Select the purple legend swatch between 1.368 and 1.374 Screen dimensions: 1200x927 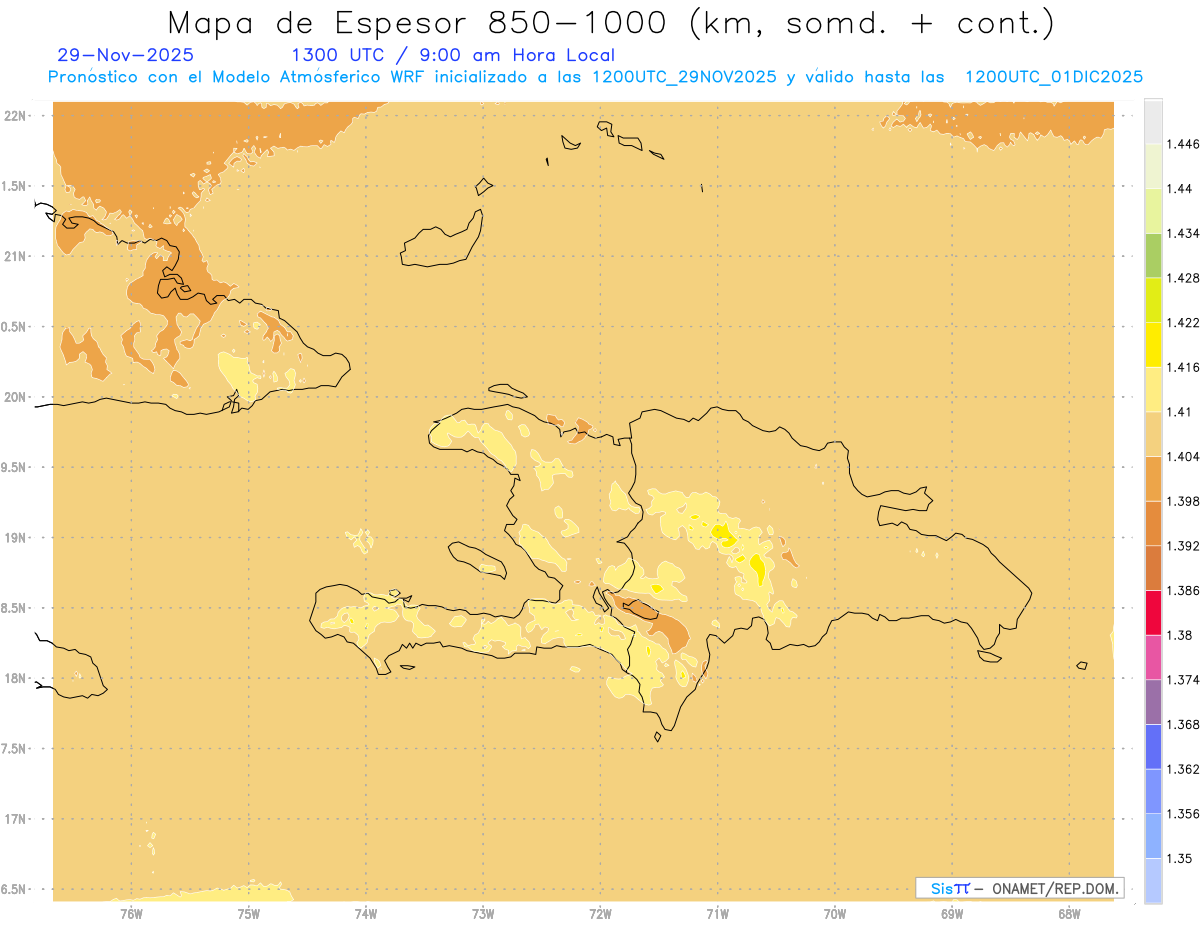[x=1153, y=701]
